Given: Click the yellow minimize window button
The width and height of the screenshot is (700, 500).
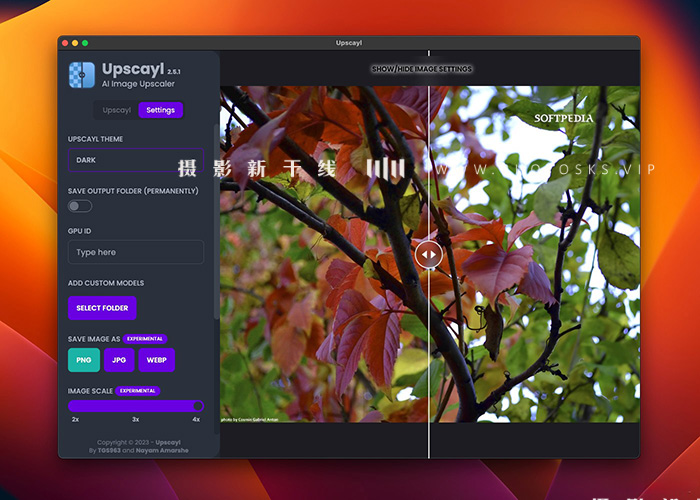Looking at the screenshot, I should [x=75, y=43].
